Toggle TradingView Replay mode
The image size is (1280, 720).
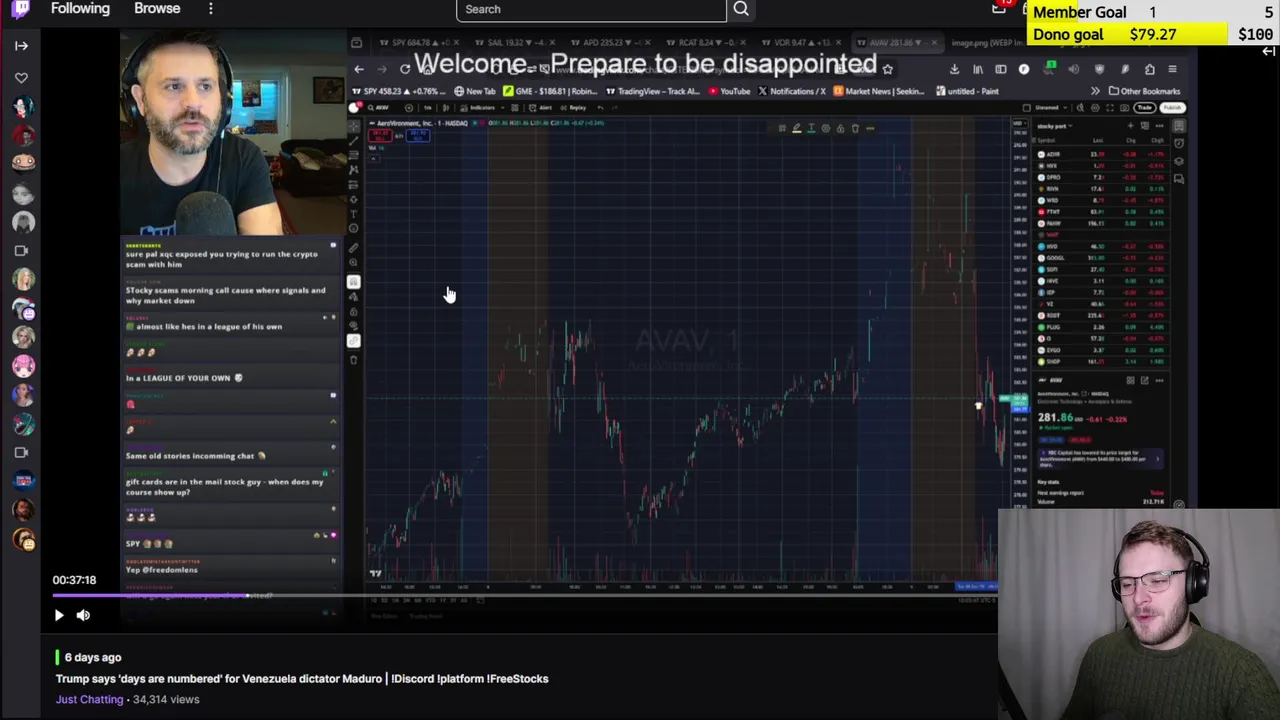pyautogui.click(x=573, y=107)
